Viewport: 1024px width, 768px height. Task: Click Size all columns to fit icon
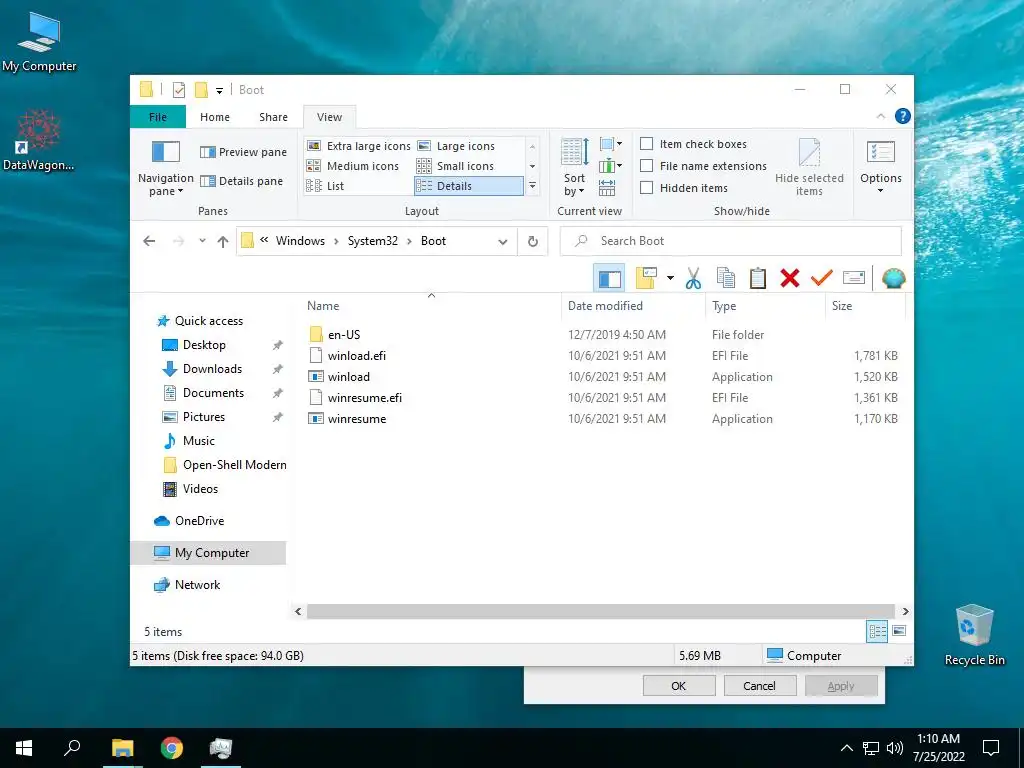(607, 188)
